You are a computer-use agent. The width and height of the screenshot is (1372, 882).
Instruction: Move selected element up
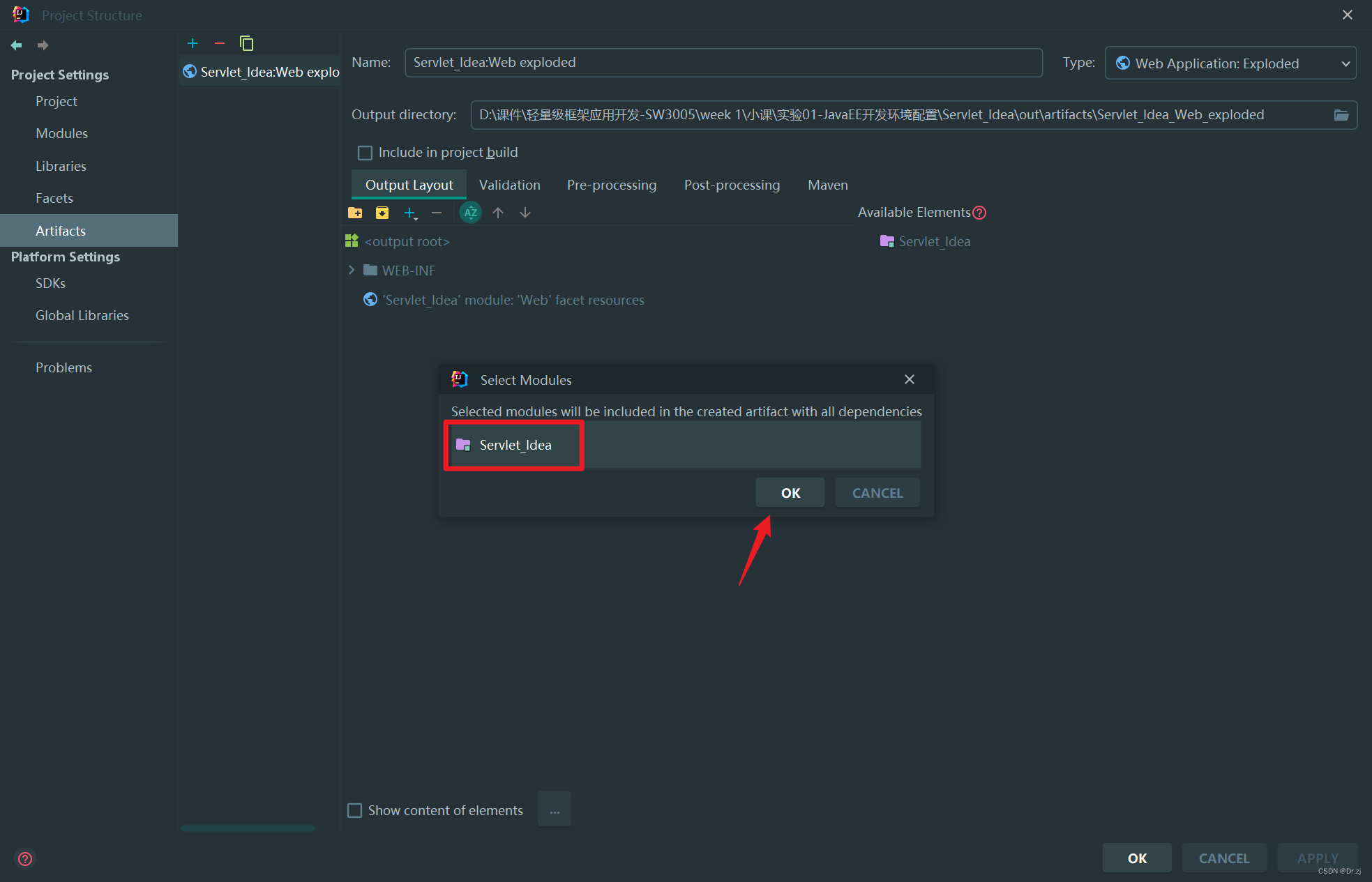(x=498, y=213)
